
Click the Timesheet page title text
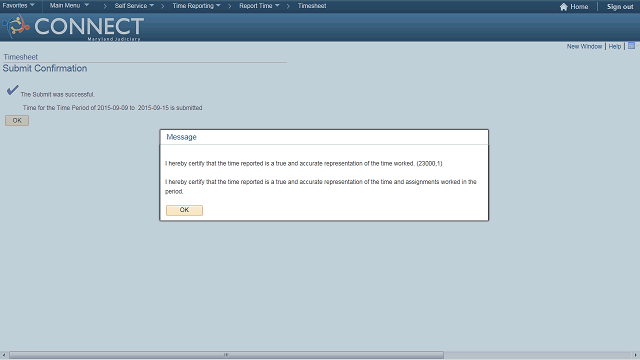pos(20,57)
